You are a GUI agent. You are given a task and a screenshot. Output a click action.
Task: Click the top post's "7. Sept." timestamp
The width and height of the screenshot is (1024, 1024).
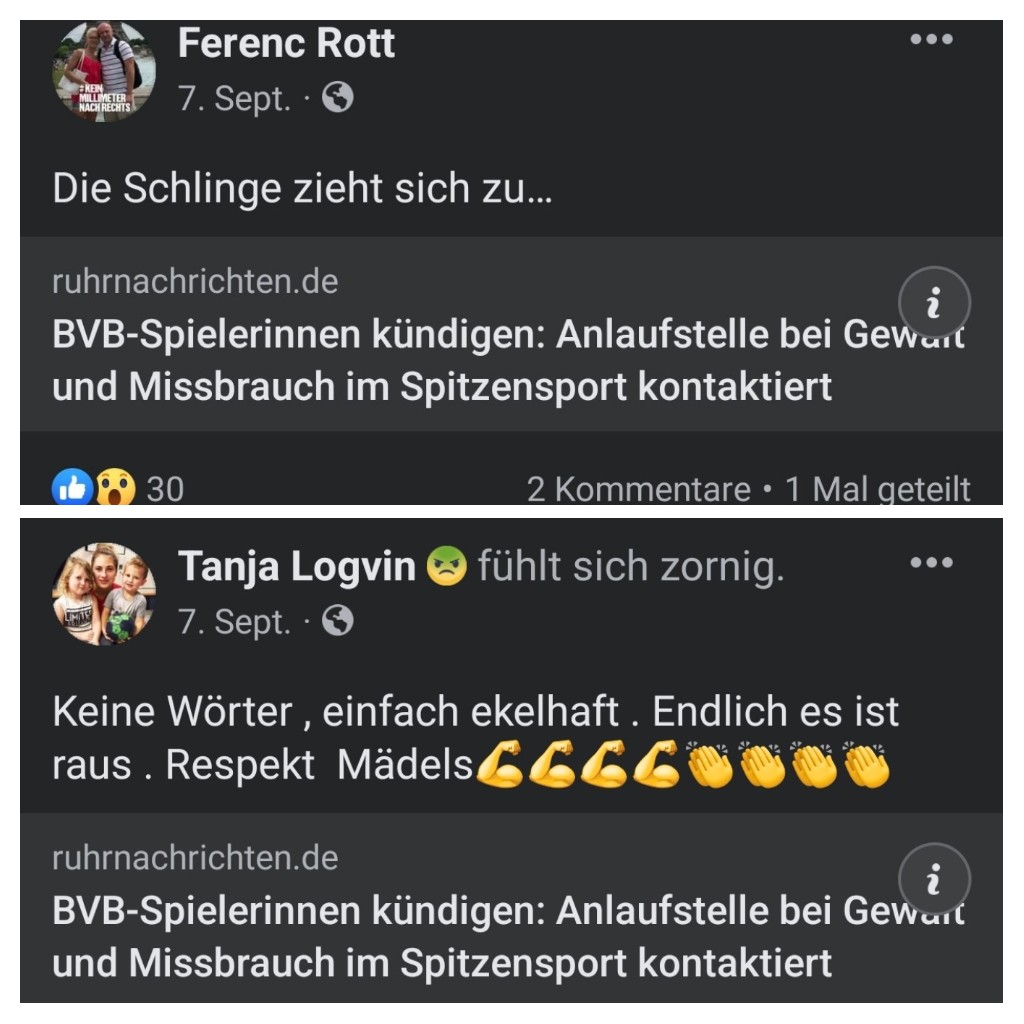(x=234, y=98)
